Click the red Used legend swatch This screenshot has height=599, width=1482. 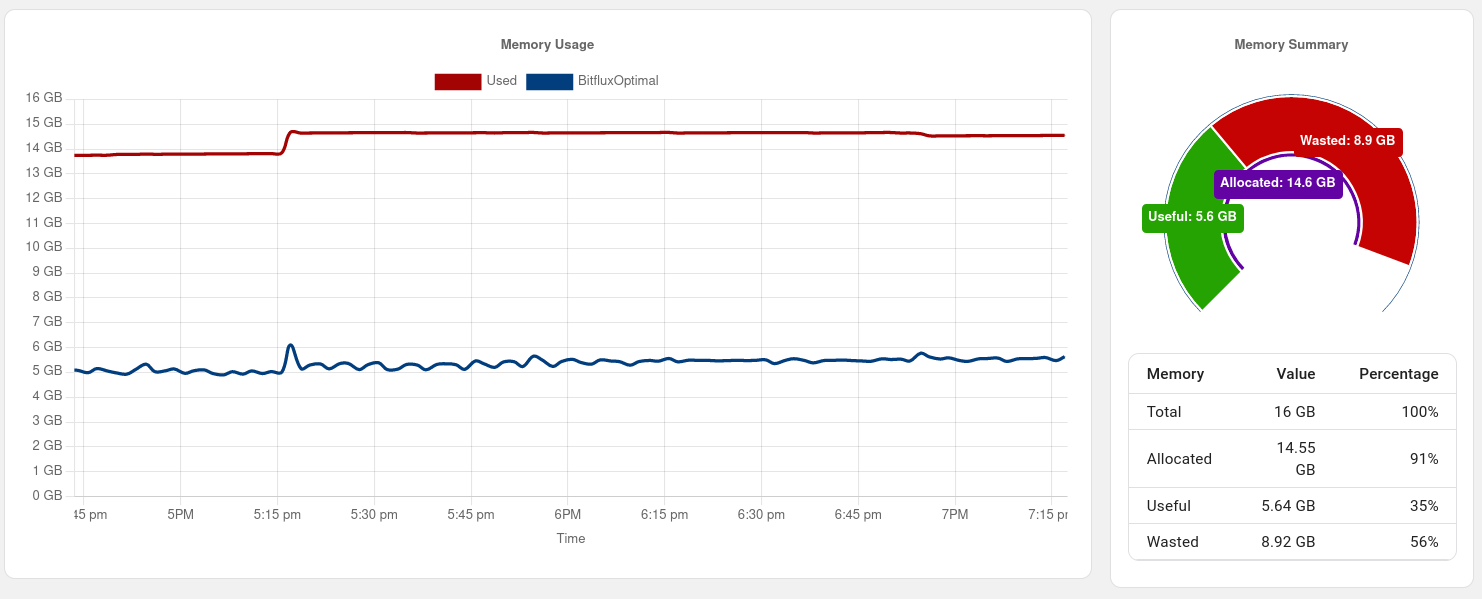click(x=457, y=81)
